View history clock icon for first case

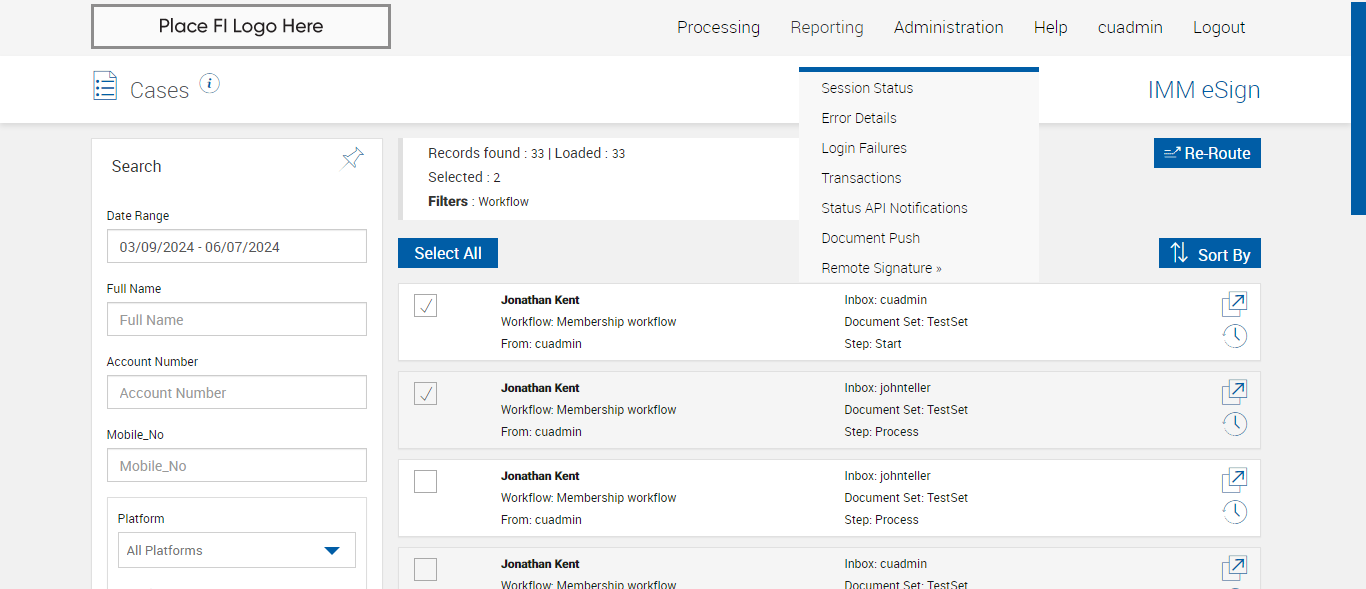coord(1234,336)
